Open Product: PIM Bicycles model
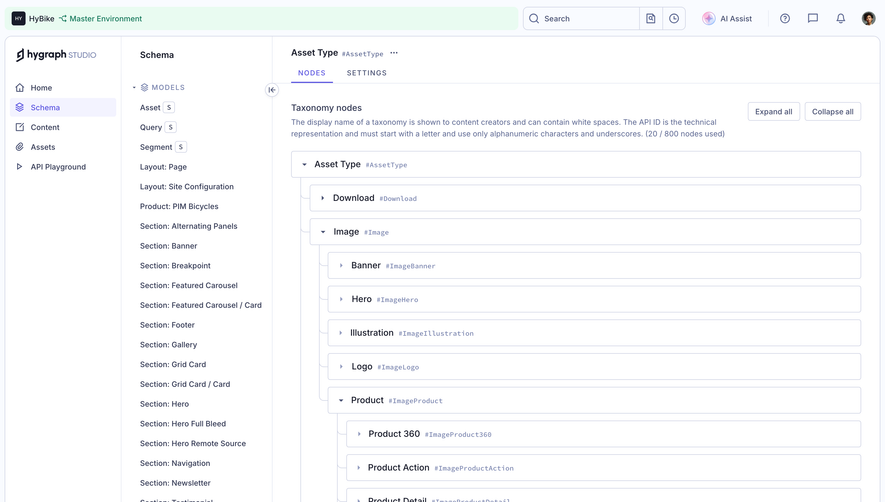 point(179,206)
